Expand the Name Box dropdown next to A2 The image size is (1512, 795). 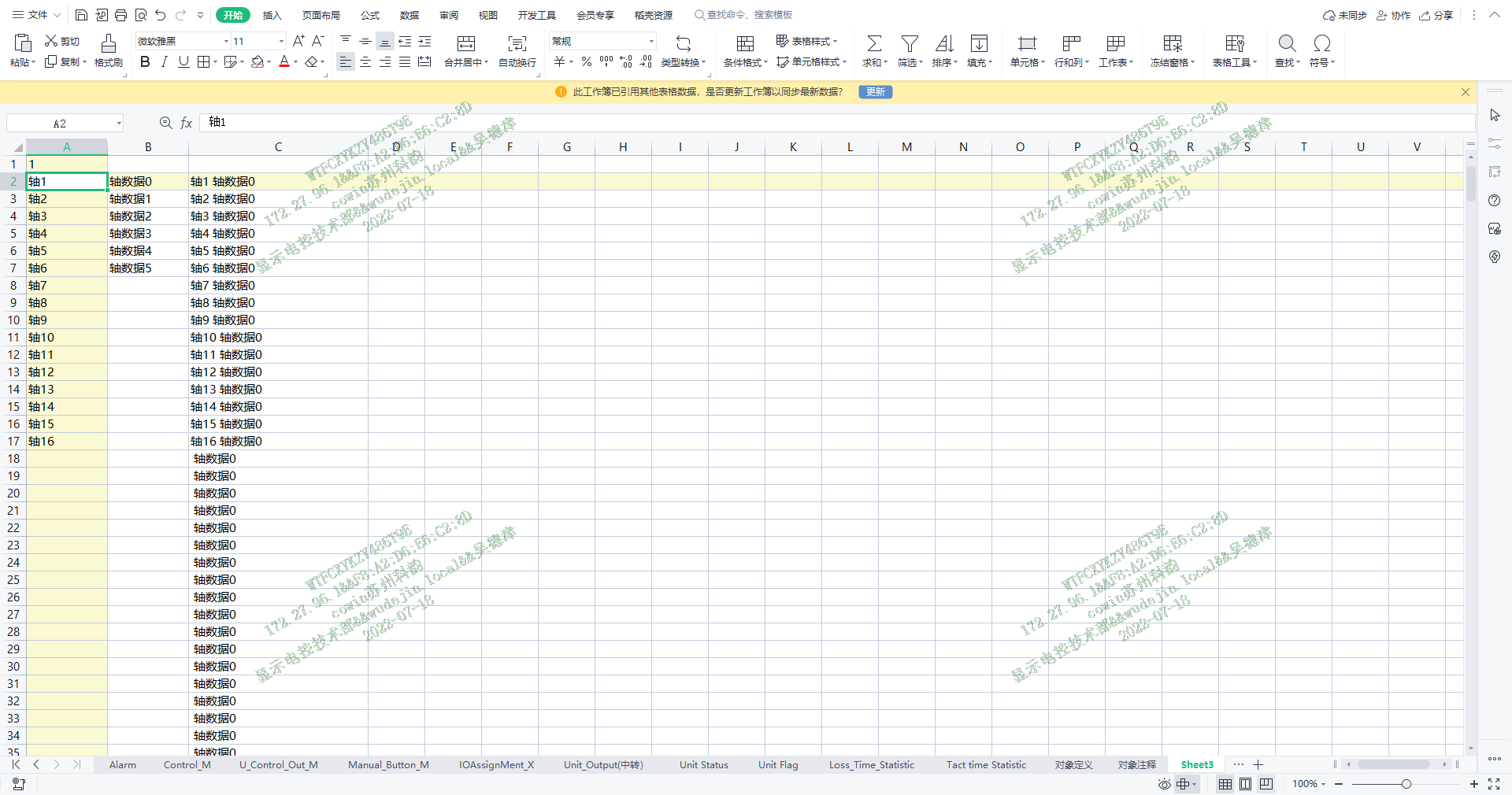(x=119, y=124)
